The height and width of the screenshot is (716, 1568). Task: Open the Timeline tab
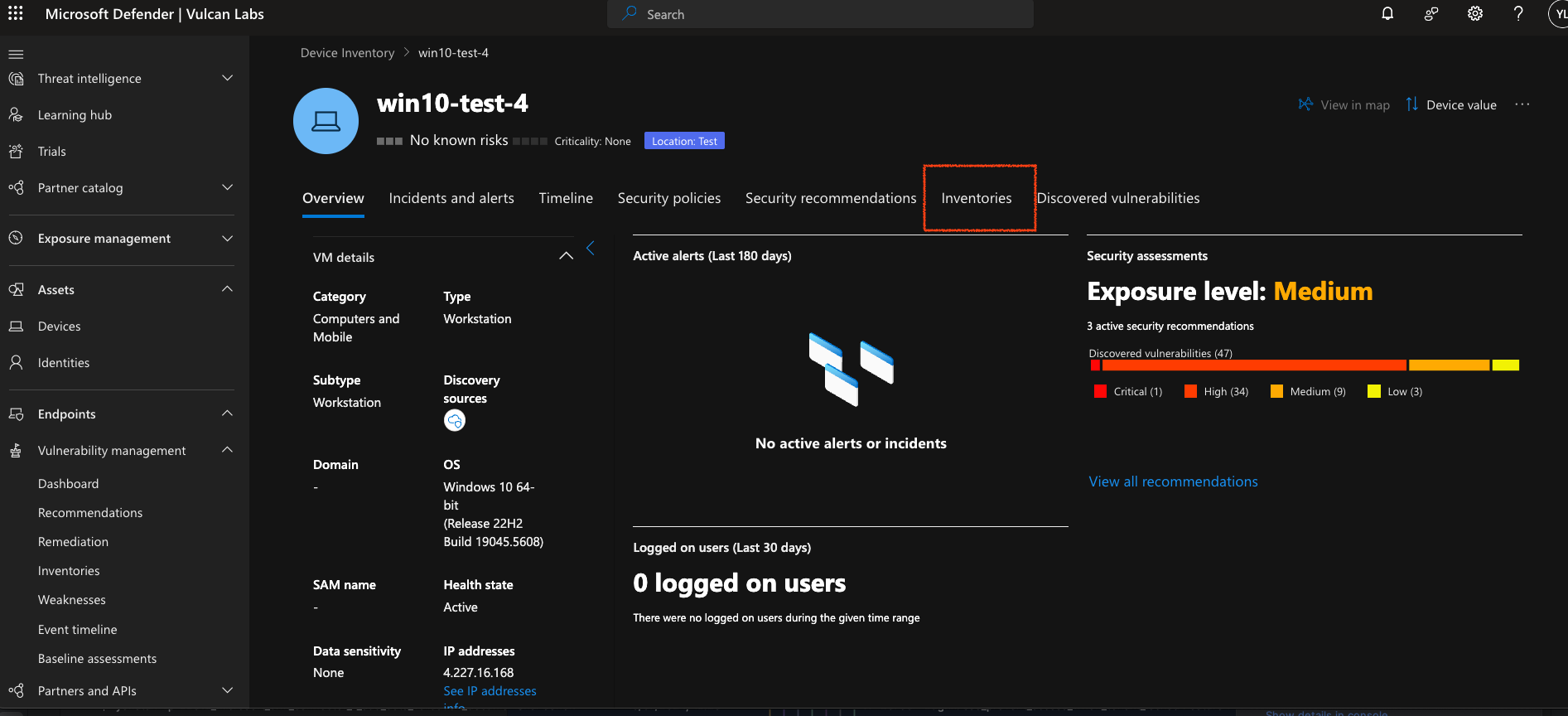(566, 198)
